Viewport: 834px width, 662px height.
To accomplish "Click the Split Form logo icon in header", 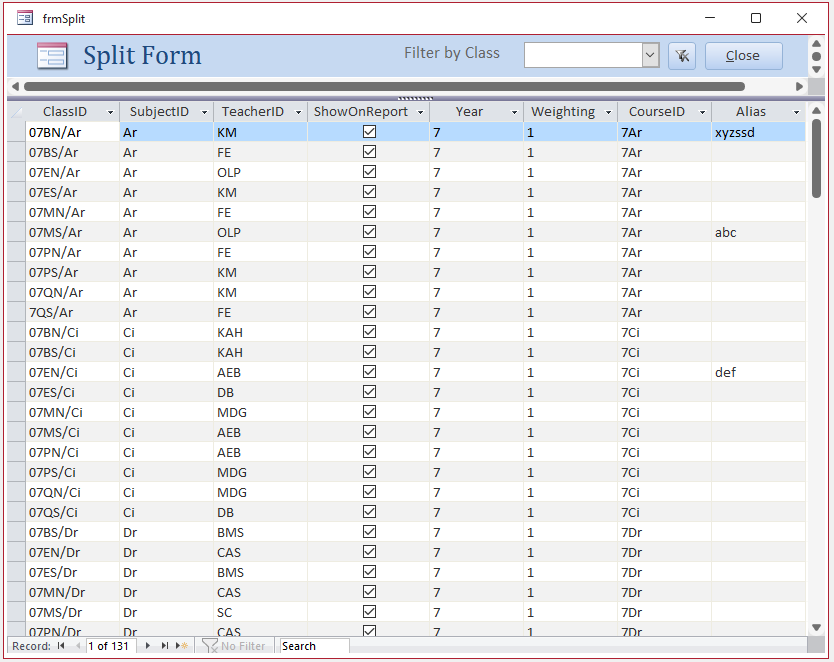I will pos(52,55).
